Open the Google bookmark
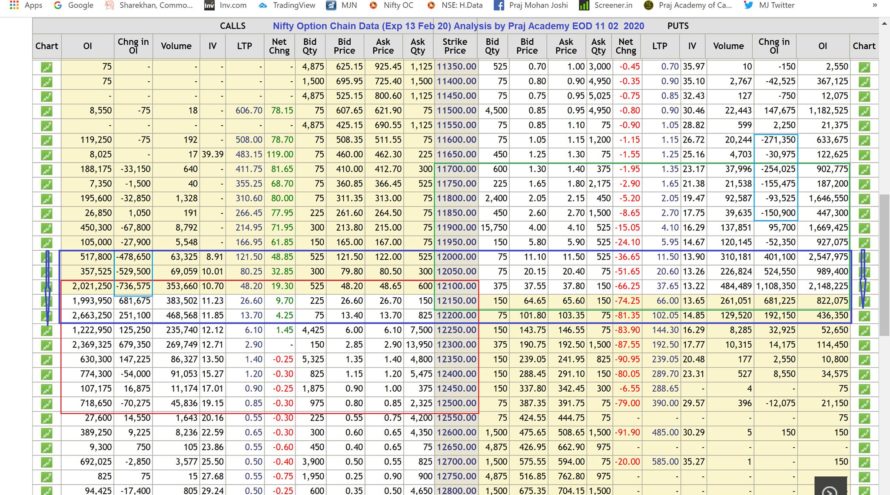The width and height of the screenshot is (890, 495). (x=73, y=5)
